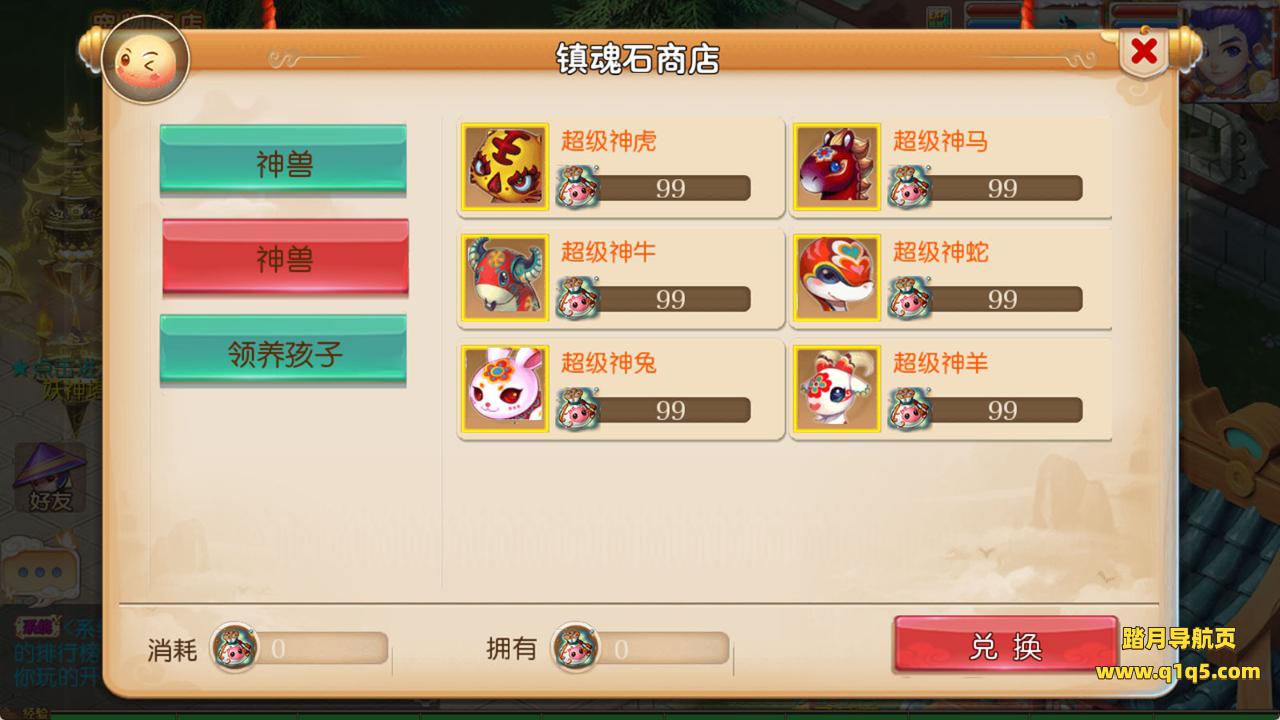
Task: Select the 超级神牛 ox pet icon
Action: point(505,277)
